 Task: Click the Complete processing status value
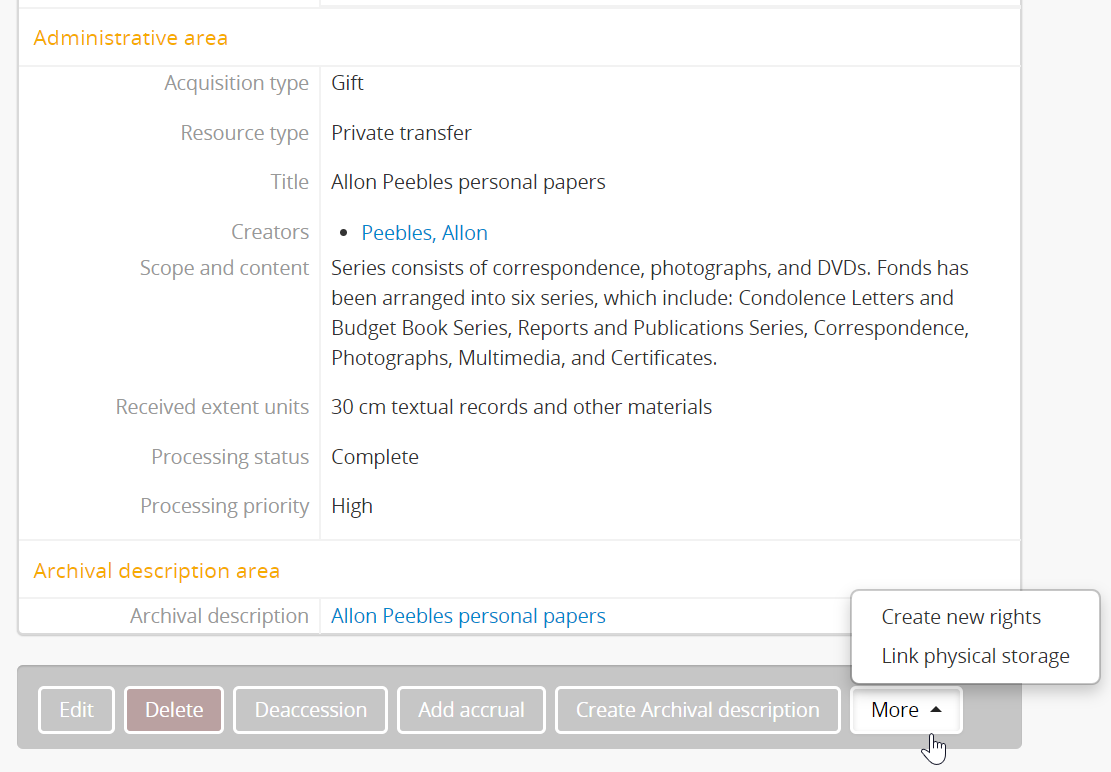[x=375, y=457]
